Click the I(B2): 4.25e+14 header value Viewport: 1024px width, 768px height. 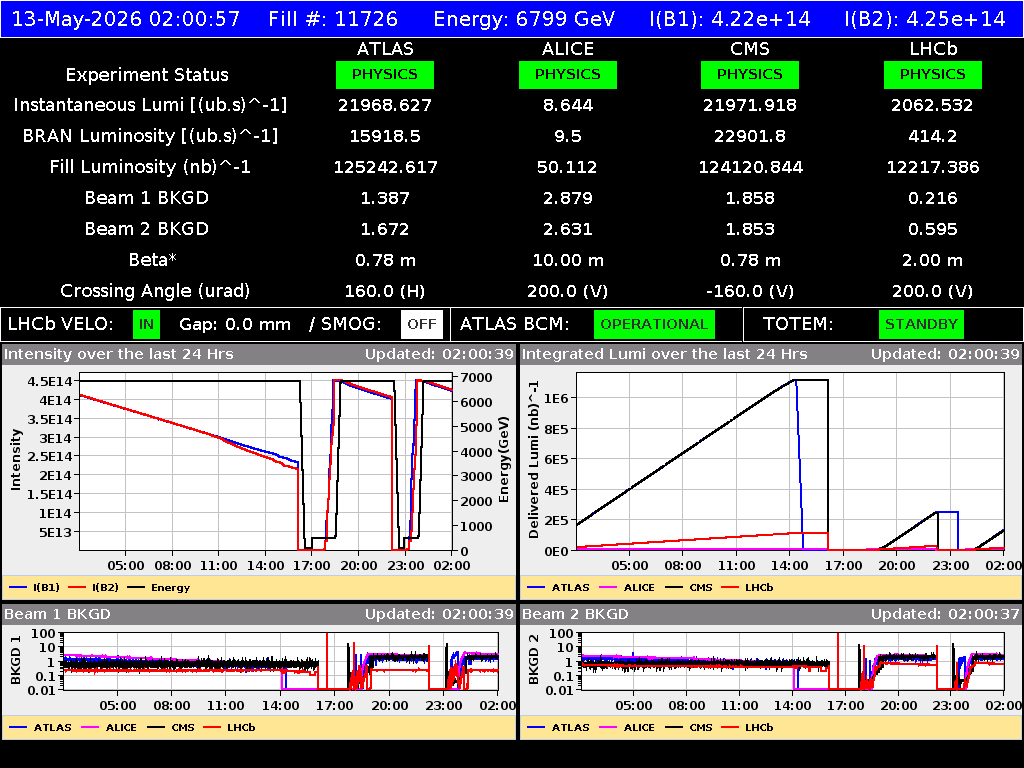click(925, 19)
